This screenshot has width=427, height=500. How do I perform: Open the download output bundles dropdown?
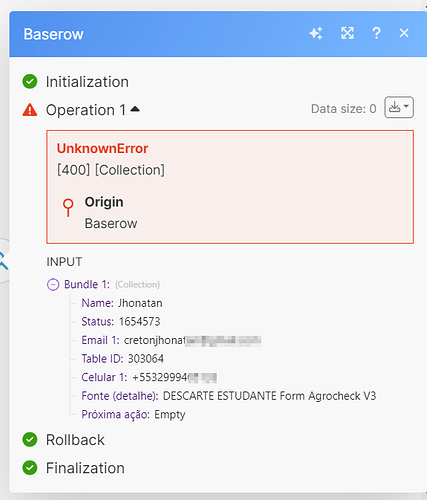[x=399, y=107]
